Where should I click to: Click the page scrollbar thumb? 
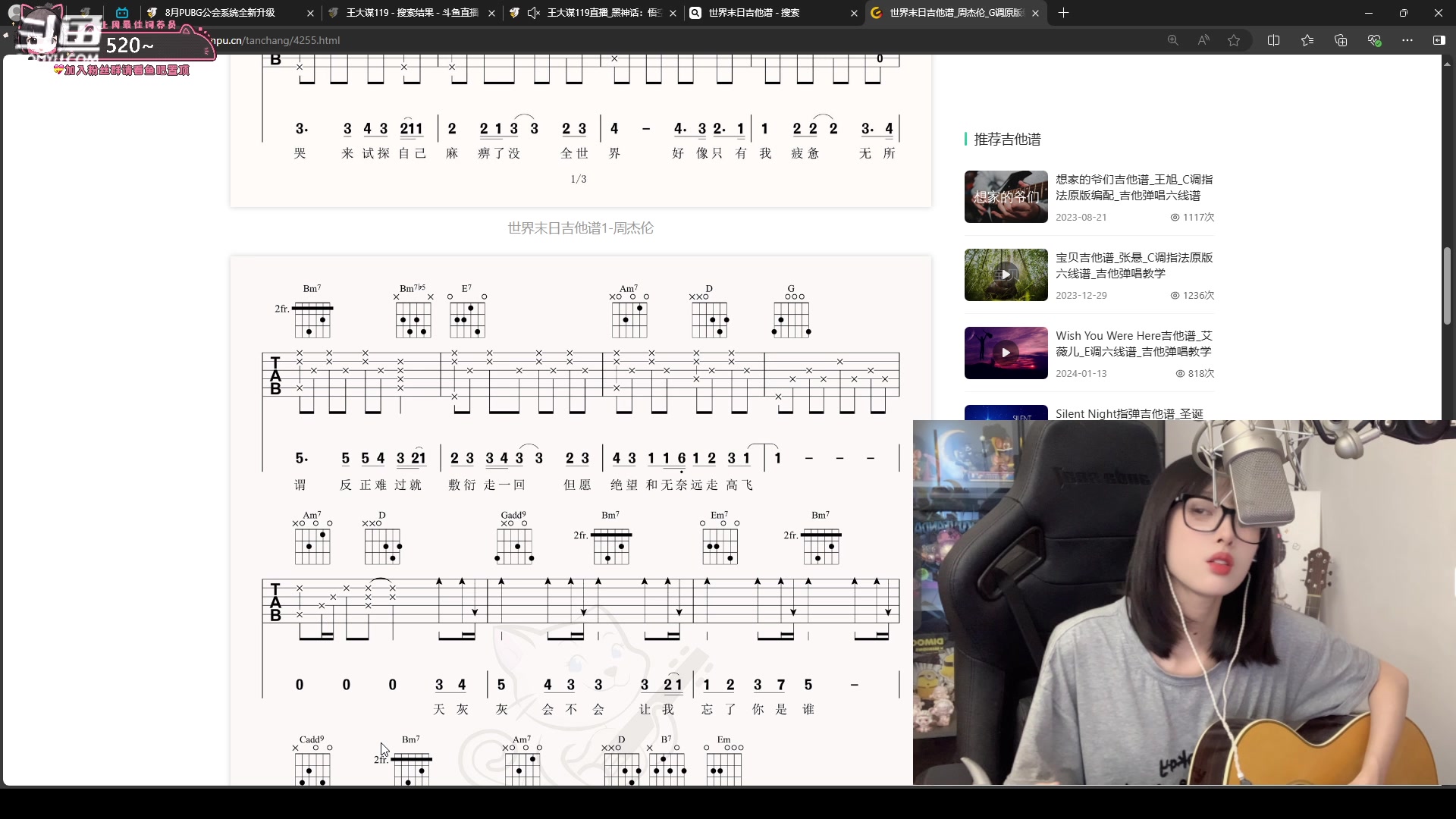(x=1447, y=286)
